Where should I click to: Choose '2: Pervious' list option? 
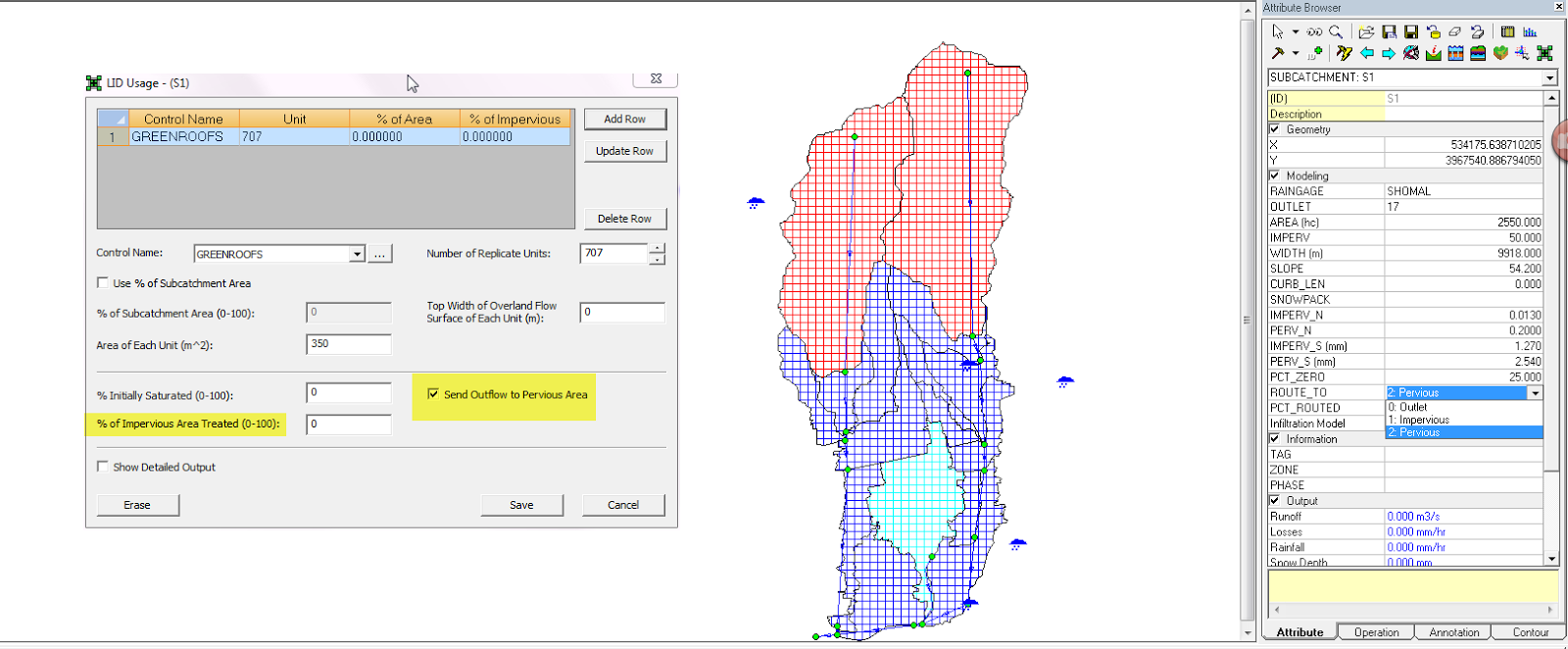point(1464,432)
